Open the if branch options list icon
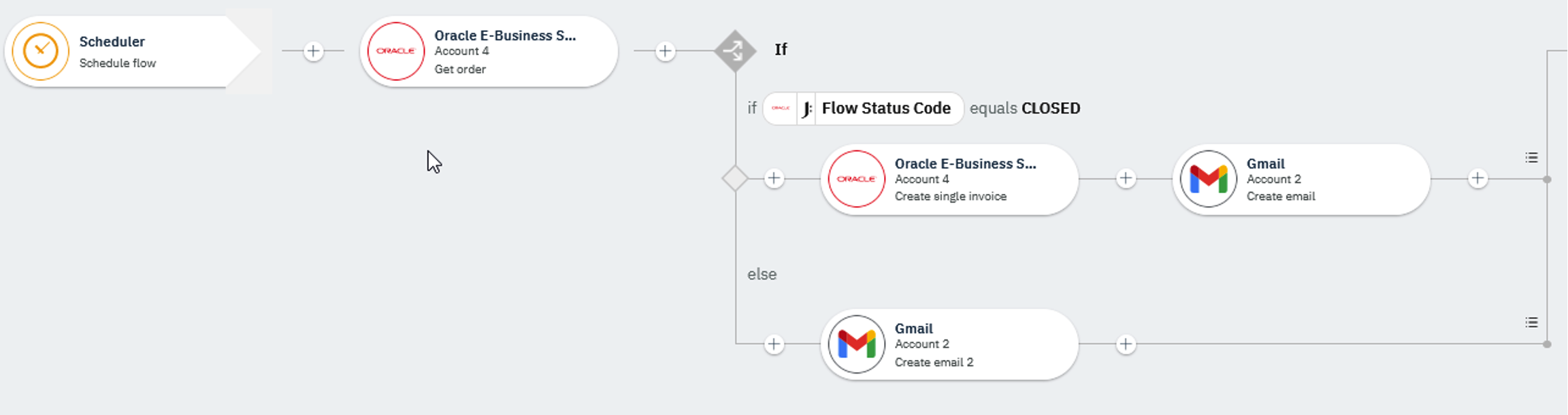The height and width of the screenshot is (415, 1568). point(1531,158)
